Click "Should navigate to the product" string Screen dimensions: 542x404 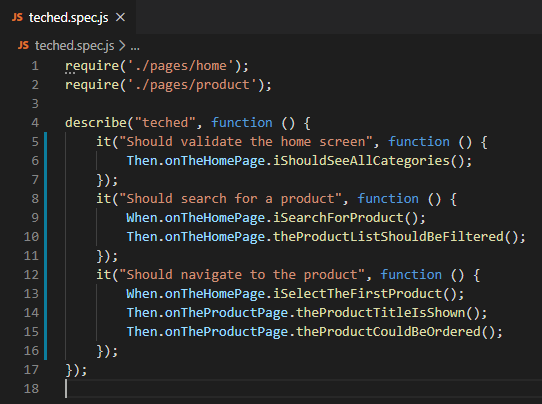coord(242,275)
